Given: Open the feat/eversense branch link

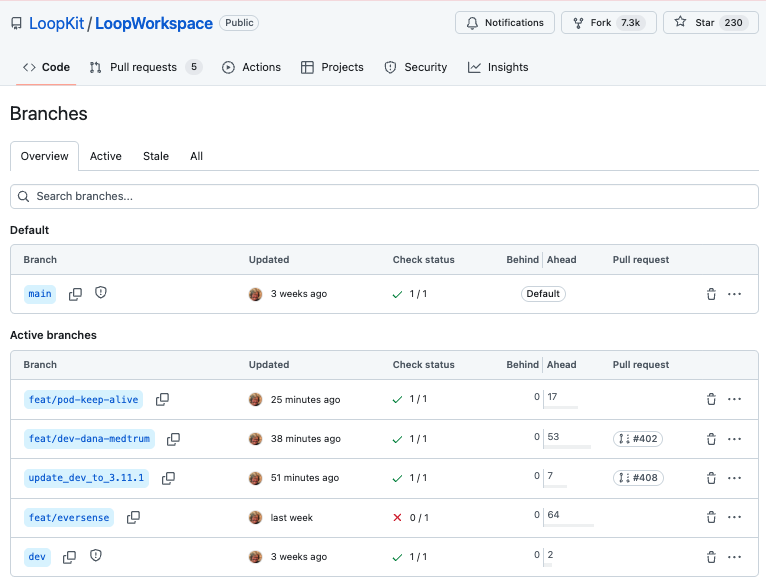Looking at the screenshot, I should click(69, 517).
